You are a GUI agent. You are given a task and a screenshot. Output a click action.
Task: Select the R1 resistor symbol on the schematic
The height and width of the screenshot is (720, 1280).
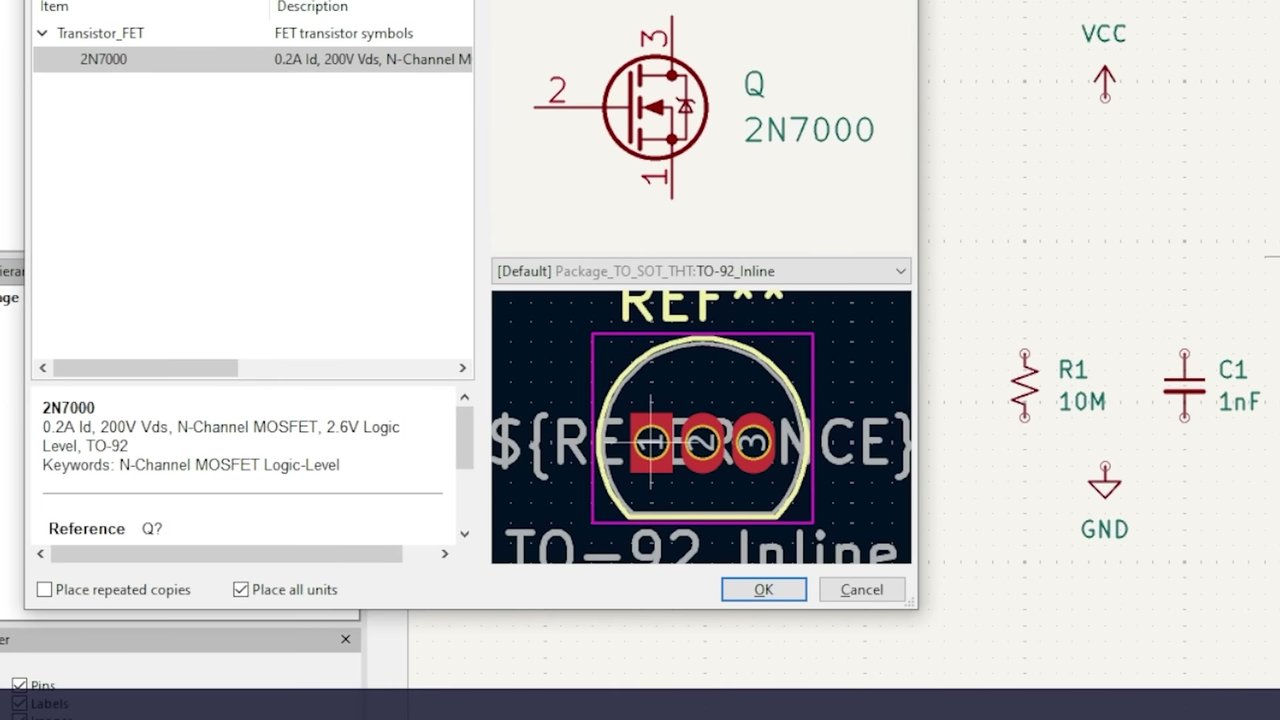coord(1024,385)
